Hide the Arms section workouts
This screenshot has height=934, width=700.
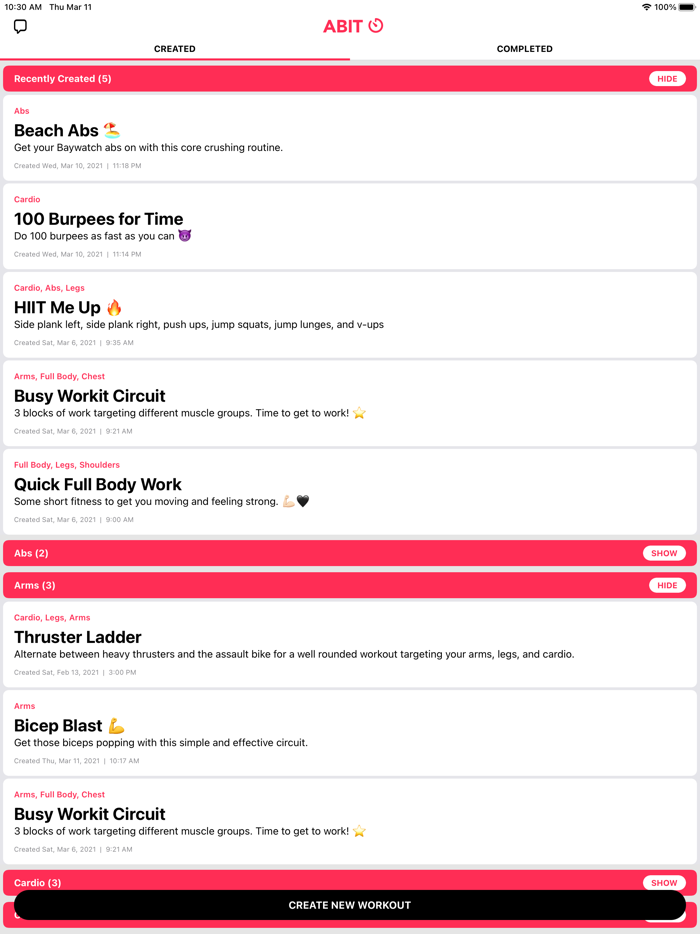pyautogui.click(x=667, y=585)
